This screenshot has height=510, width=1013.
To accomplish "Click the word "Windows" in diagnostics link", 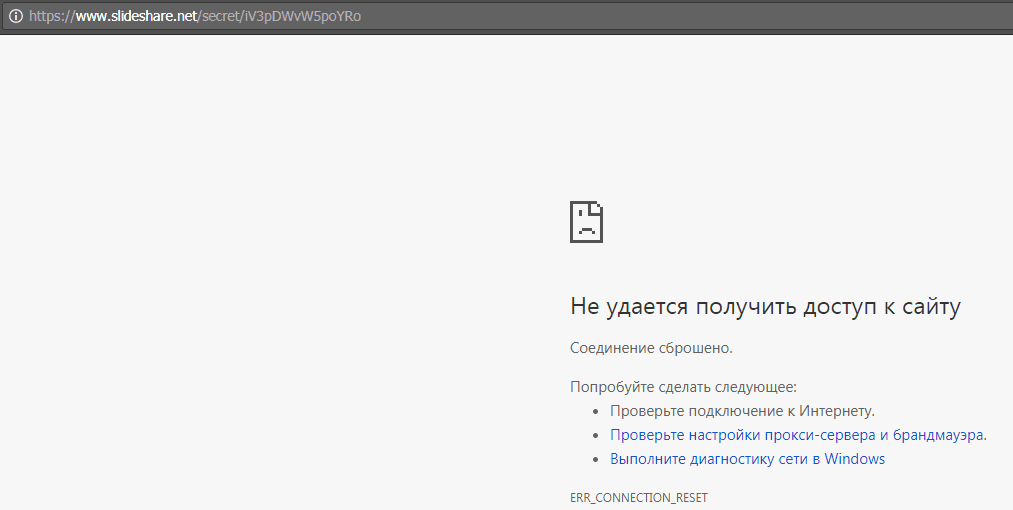I will click(855, 459).
